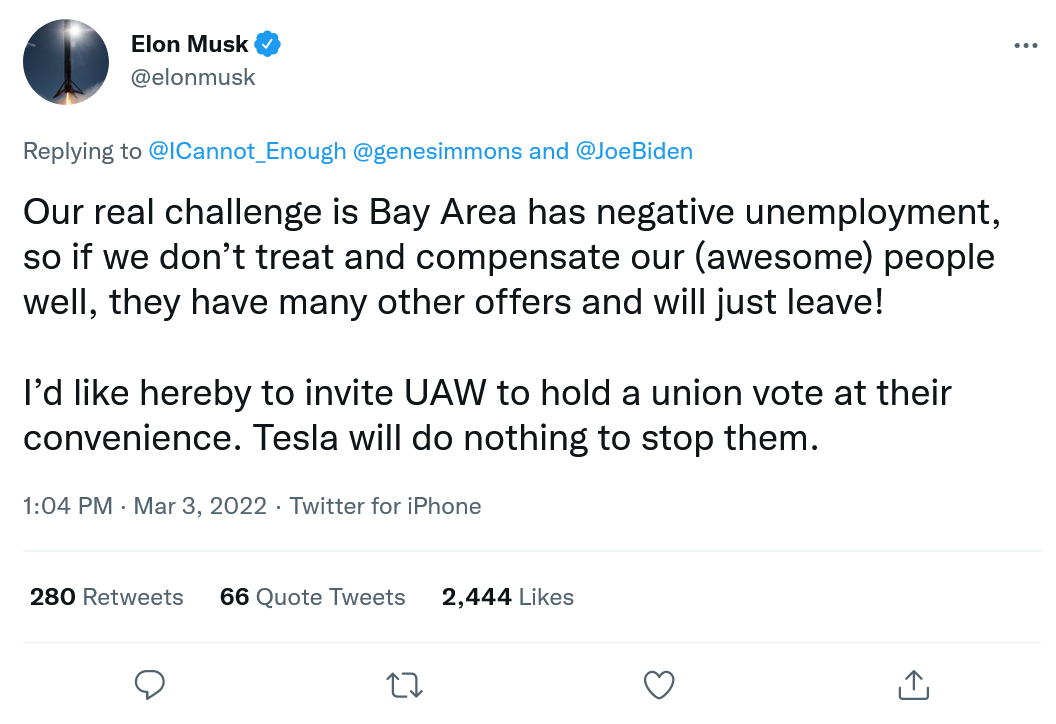
Task: Show the 2,444 Likes list
Action: click(507, 597)
